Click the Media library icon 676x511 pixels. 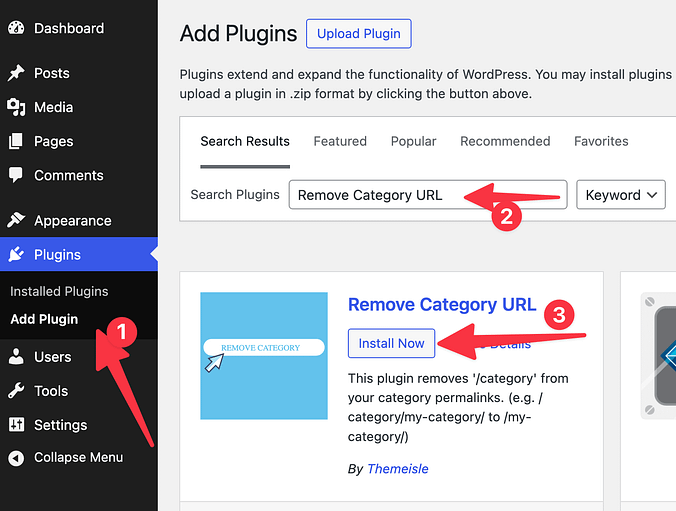coord(16,107)
